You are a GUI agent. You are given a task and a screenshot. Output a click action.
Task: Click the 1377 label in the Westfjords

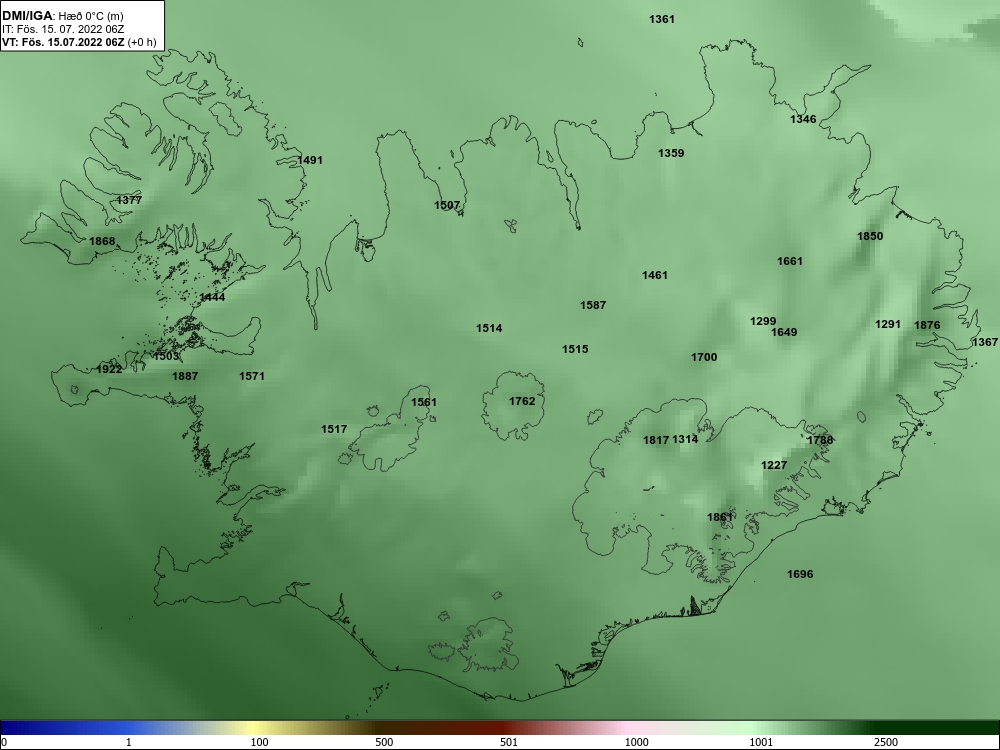coord(129,200)
